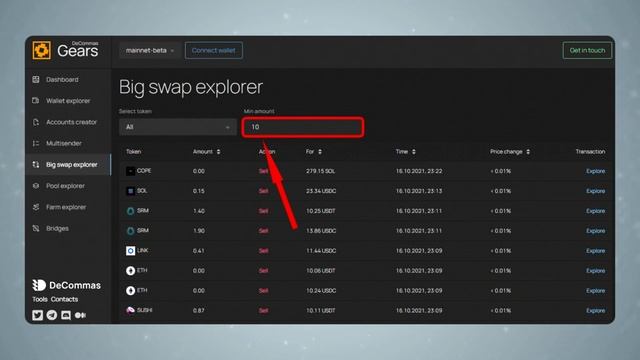The width and height of the screenshot is (640, 360).
Task: Explore the SOL transaction
Action: 596,191
